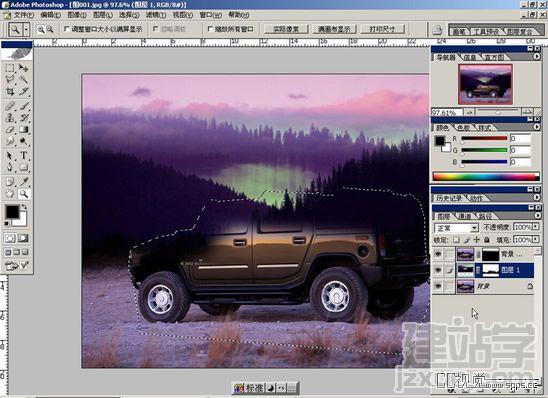Click the foreground black color swatch in toolbox
This screenshot has height=398, width=548.
coord(12,212)
